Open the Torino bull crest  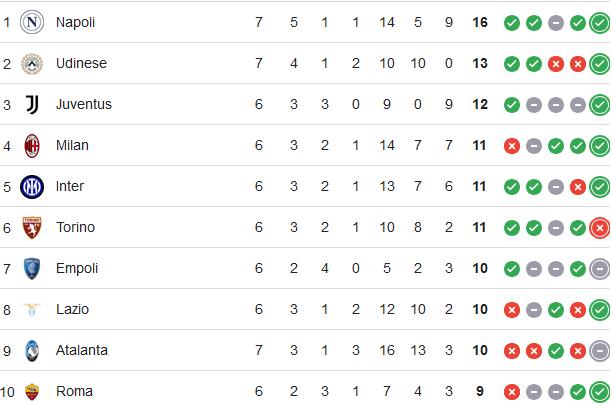(32, 227)
